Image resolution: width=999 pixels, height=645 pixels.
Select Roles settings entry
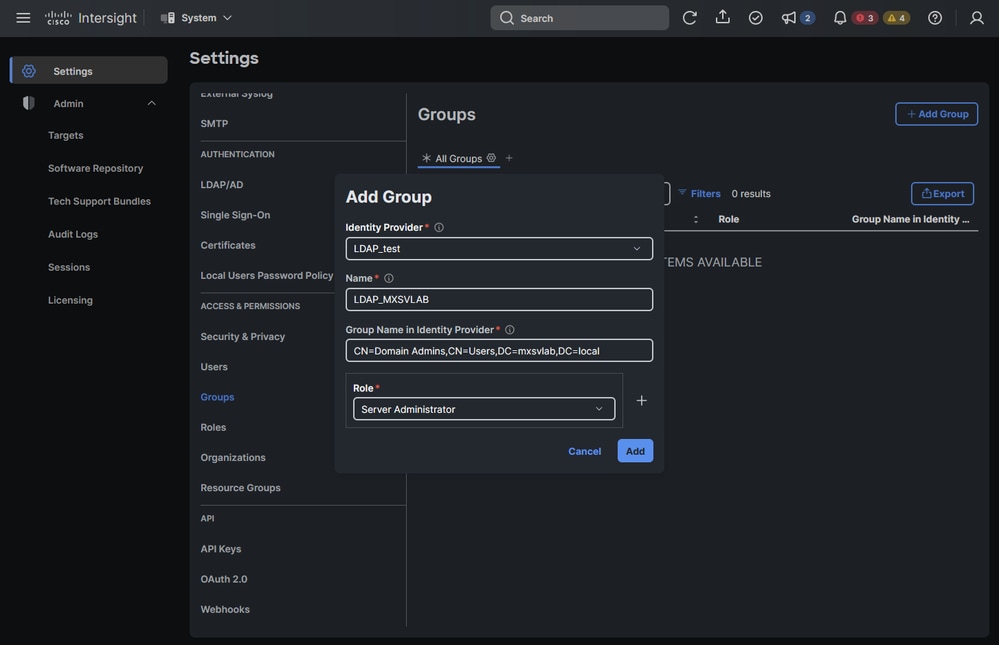click(x=213, y=428)
